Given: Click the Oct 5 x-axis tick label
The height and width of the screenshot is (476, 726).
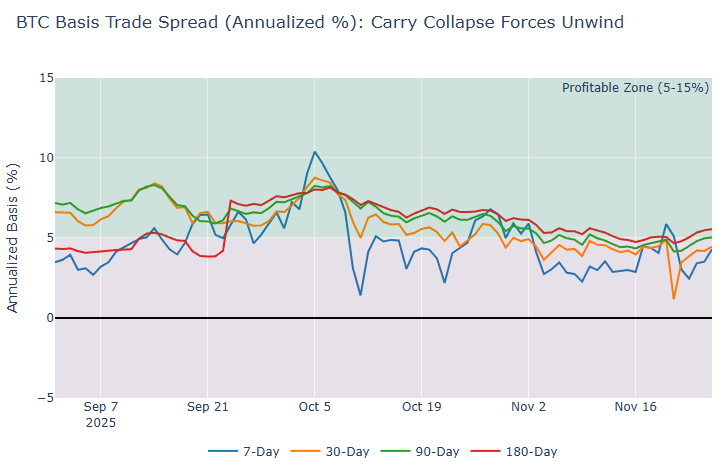Looking at the screenshot, I should point(315,407).
